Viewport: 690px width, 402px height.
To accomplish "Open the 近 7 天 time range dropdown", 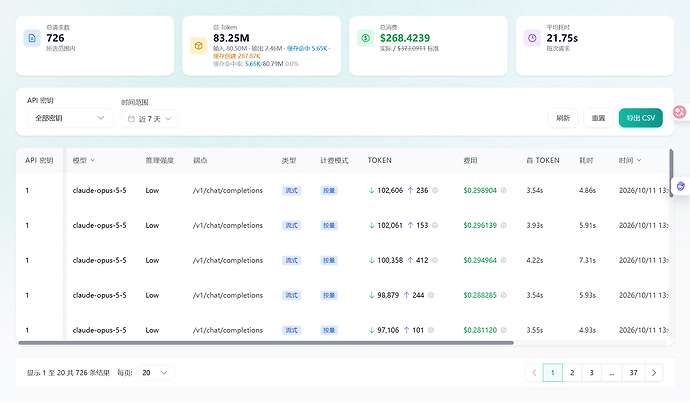I will 150,119.
